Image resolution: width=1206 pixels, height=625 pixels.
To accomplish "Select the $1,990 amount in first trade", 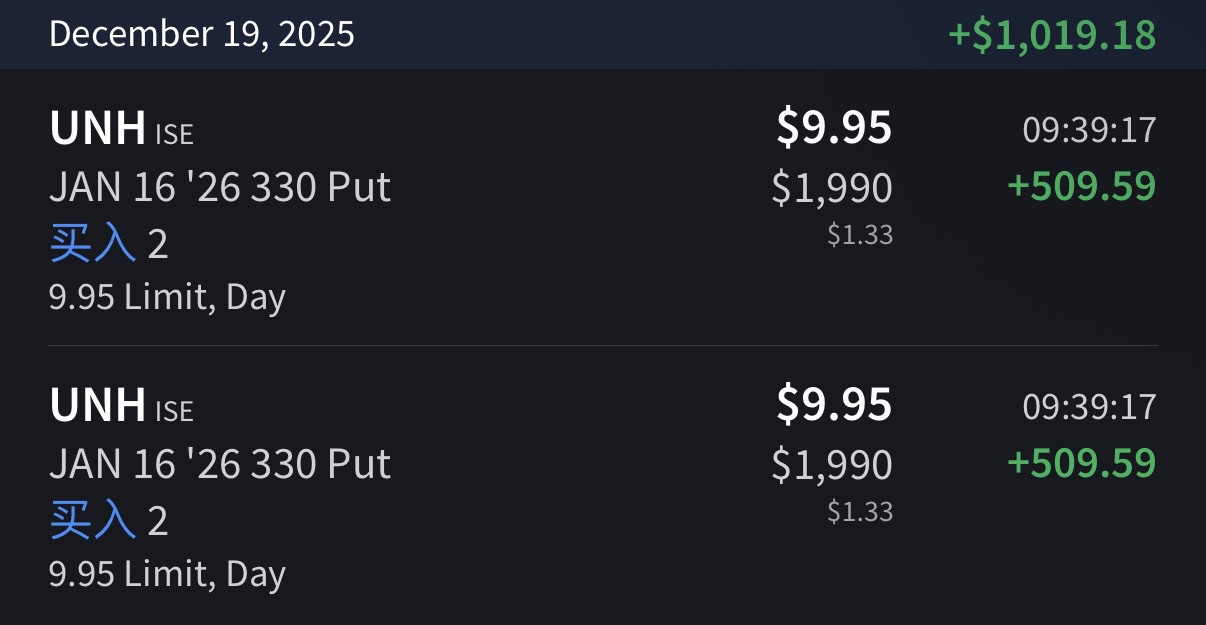I will coord(832,187).
